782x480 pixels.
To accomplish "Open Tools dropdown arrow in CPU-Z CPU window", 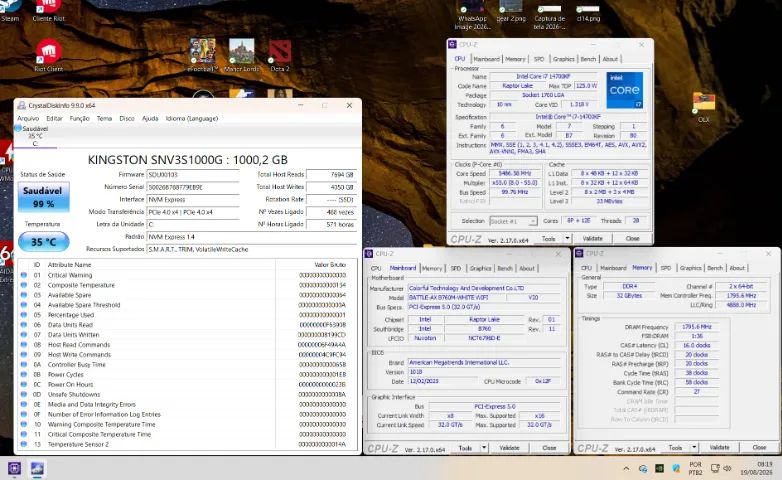I will (x=567, y=239).
